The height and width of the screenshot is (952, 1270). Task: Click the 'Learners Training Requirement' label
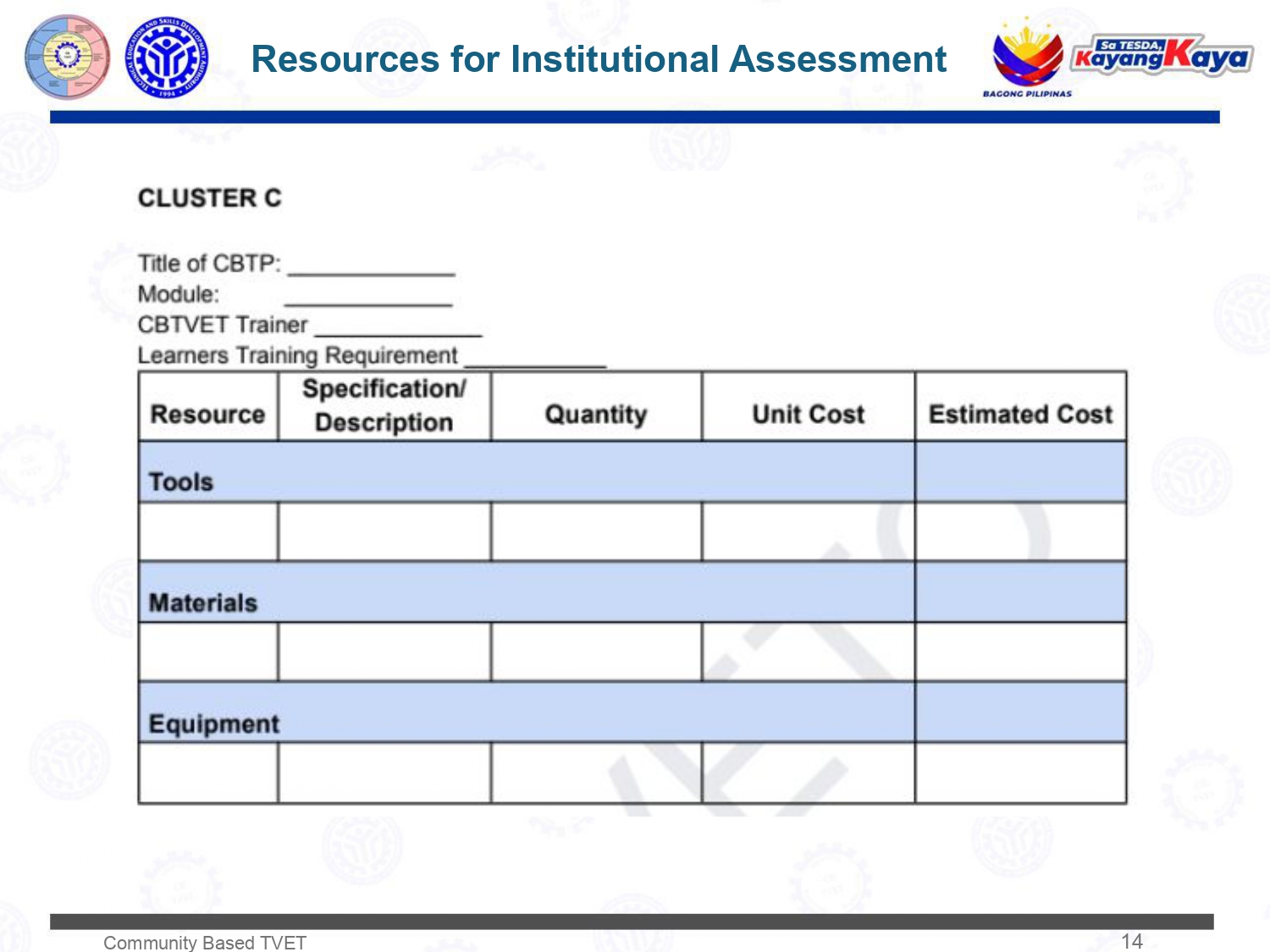coord(298,355)
